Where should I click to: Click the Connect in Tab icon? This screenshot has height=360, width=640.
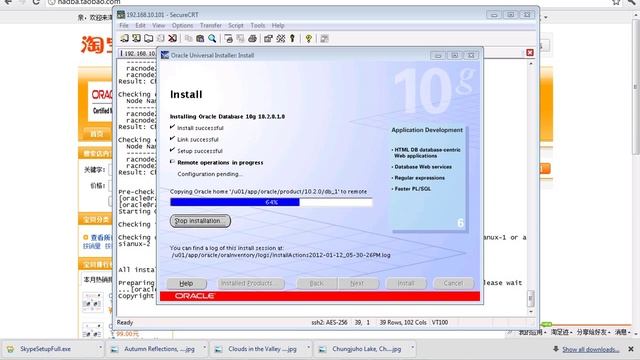click(x=149, y=38)
